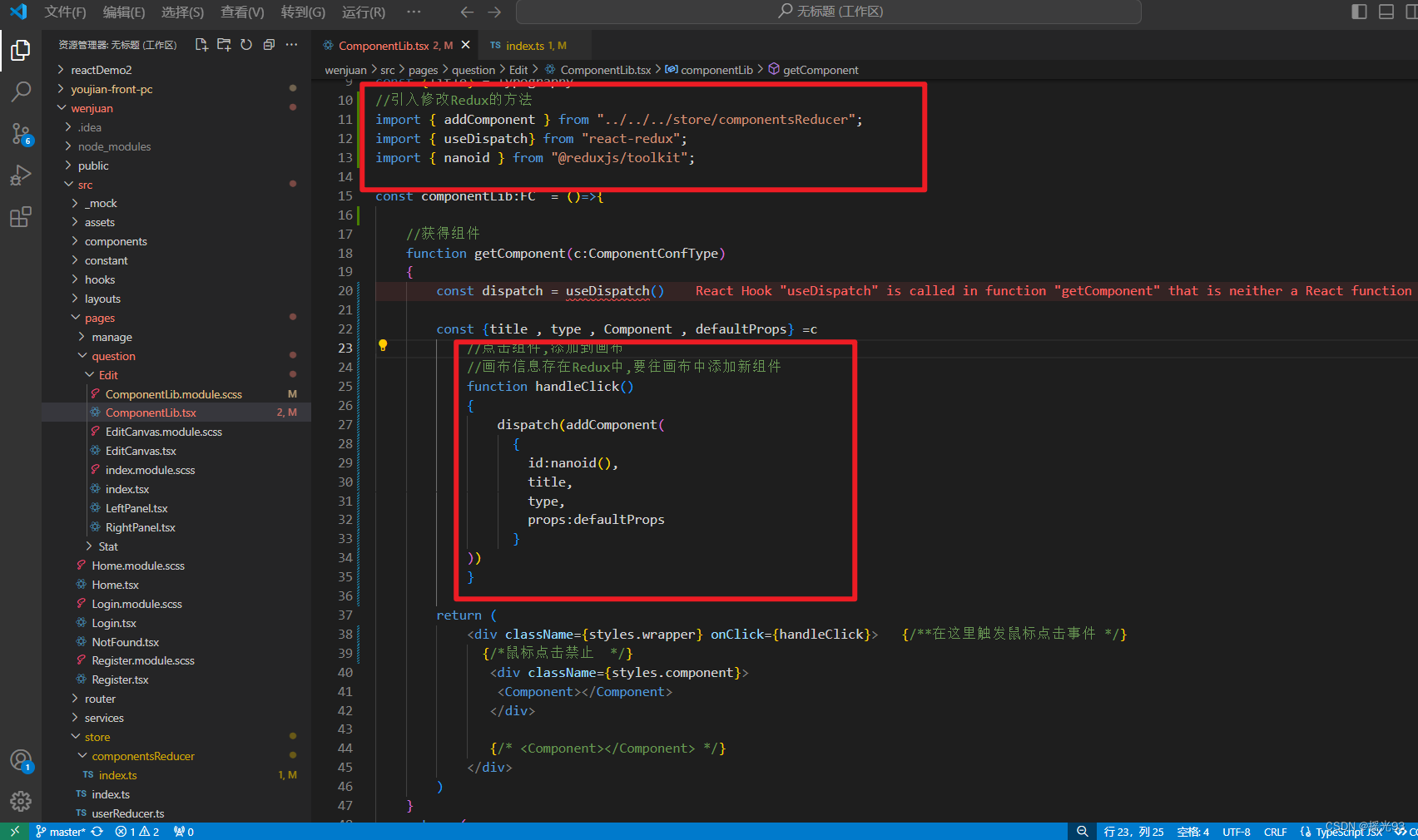Open the Manage gear settings icon
This screenshot has height=840, width=1418.
click(20, 801)
